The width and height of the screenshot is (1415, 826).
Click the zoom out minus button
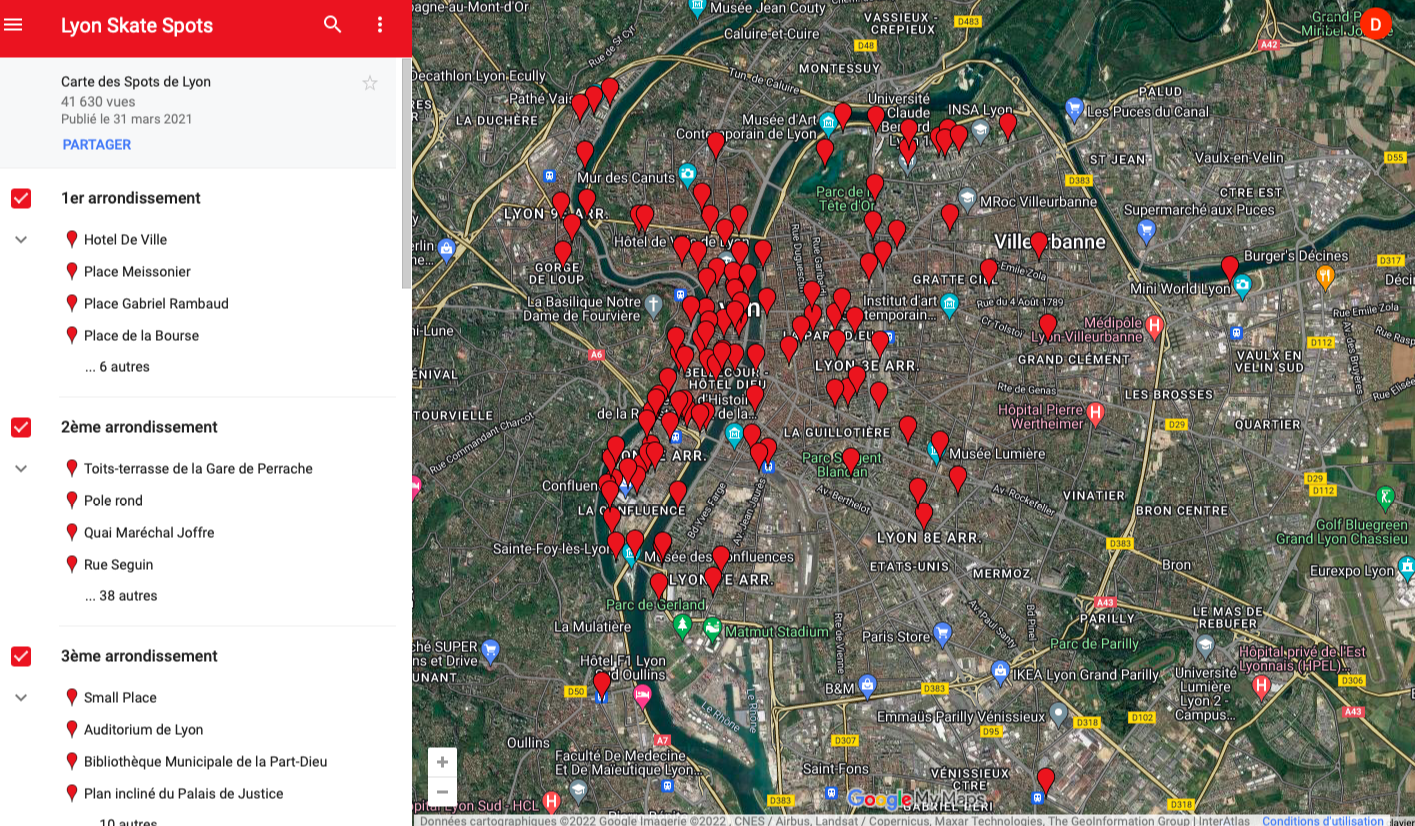442,792
